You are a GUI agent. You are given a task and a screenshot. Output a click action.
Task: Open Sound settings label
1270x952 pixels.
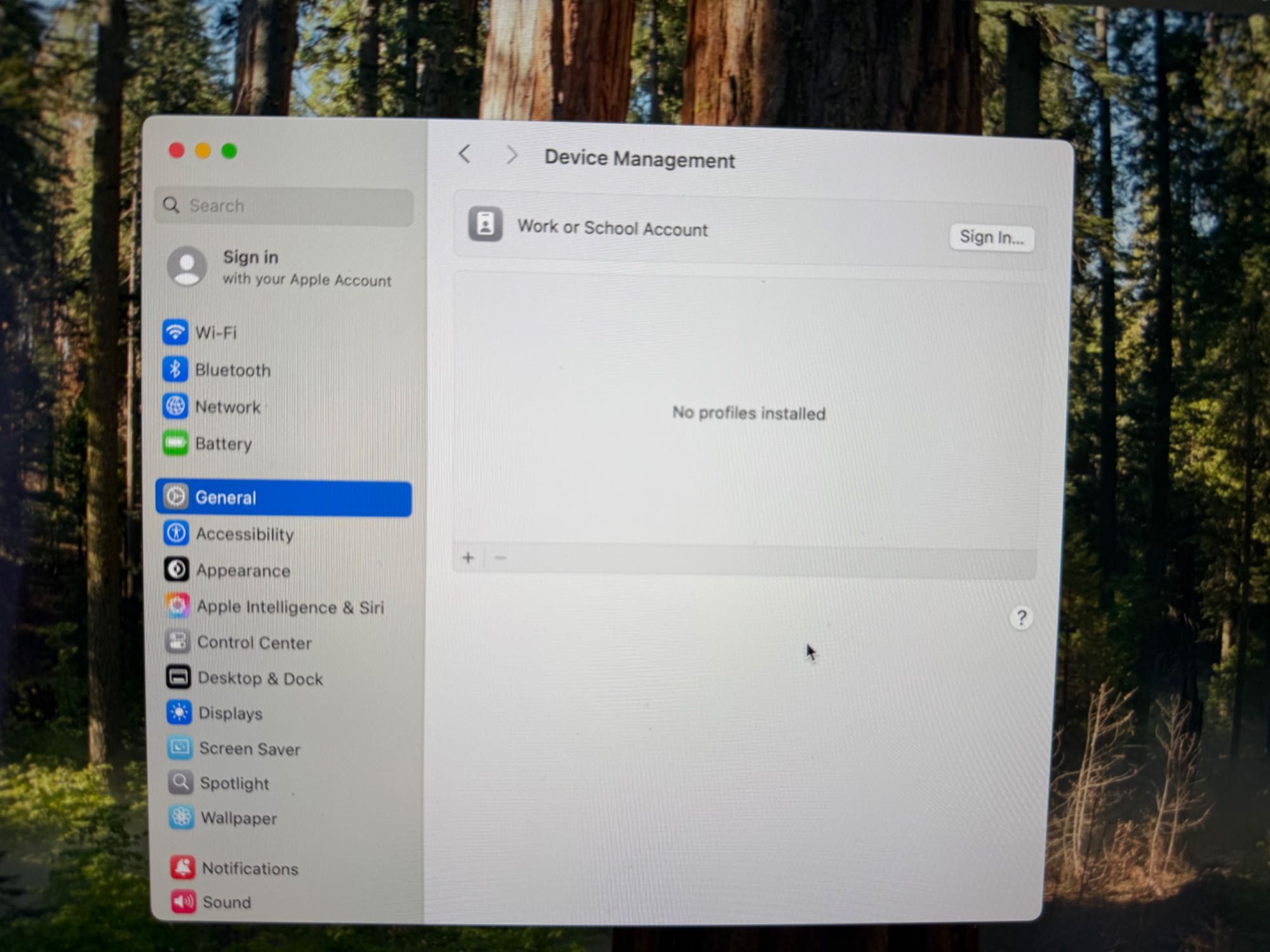(x=227, y=902)
